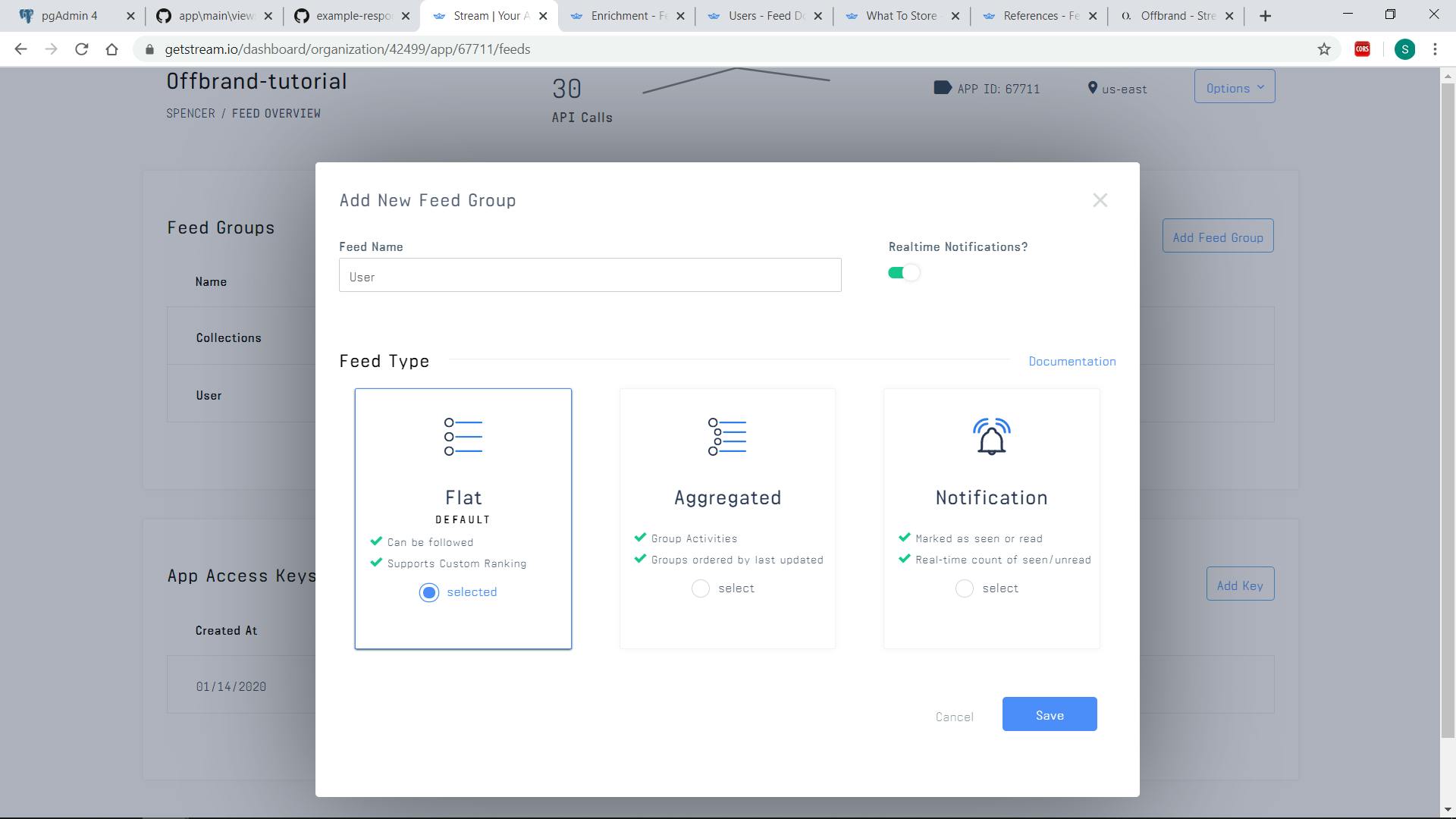Screen dimensions: 1456x819
Task: Click the APP ID tag icon
Action: coord(942,88)
